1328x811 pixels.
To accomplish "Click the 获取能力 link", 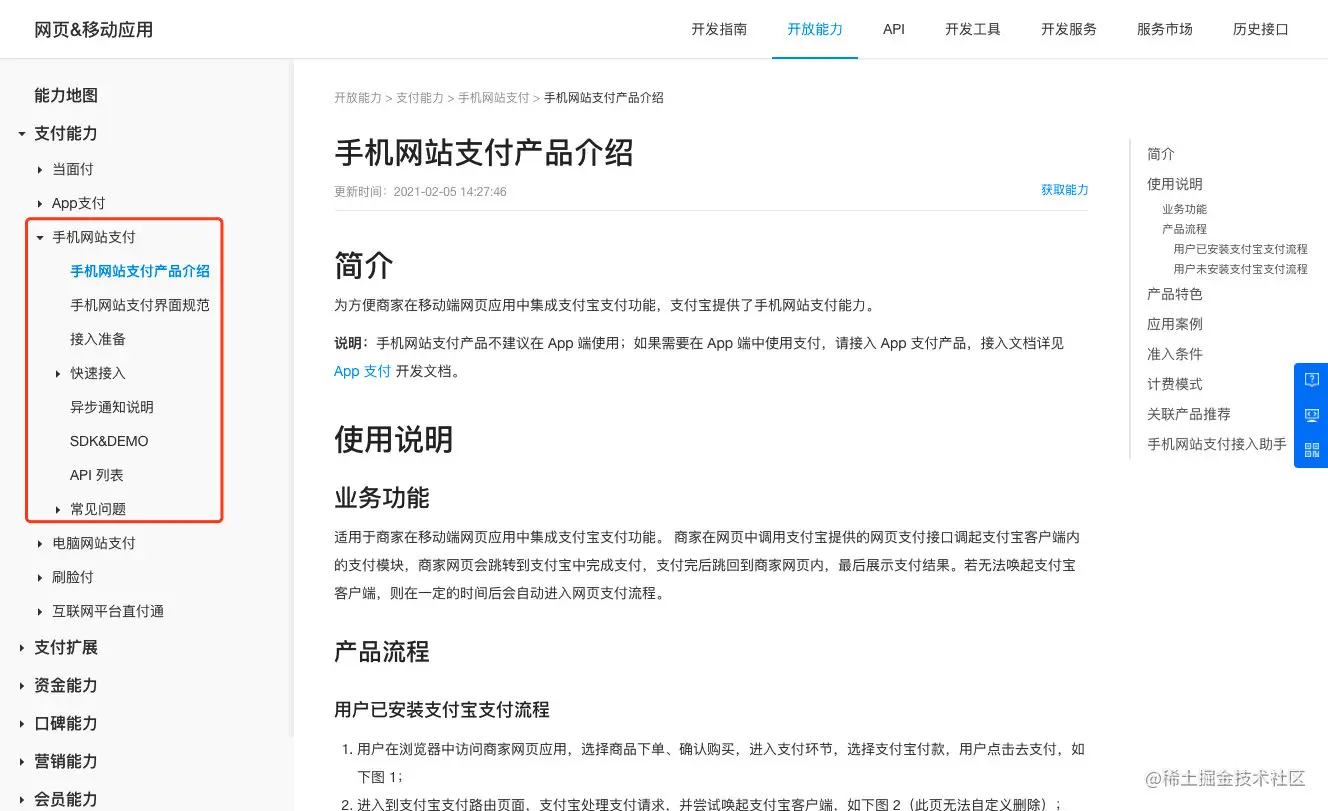I will (x=1065, y=190).
